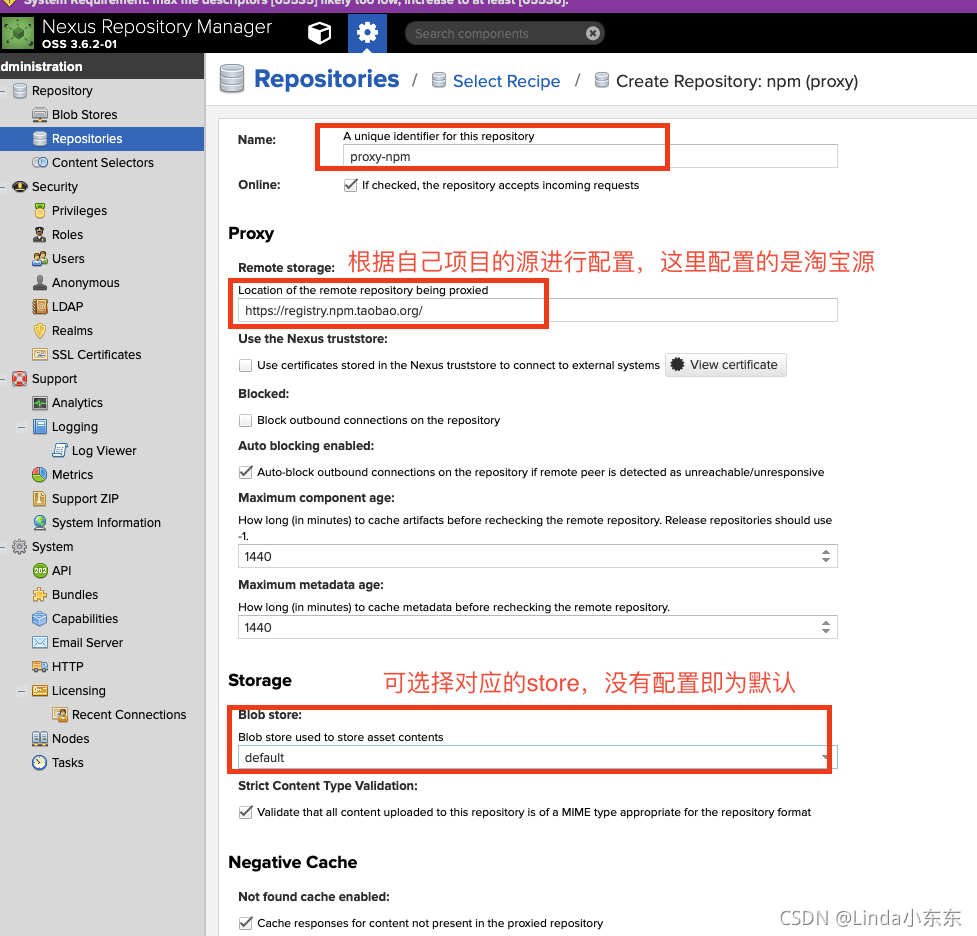The height and width of the screenshot is (936, 977).
Task: Click the Recent Connections icon
Action: click(60, 715)
